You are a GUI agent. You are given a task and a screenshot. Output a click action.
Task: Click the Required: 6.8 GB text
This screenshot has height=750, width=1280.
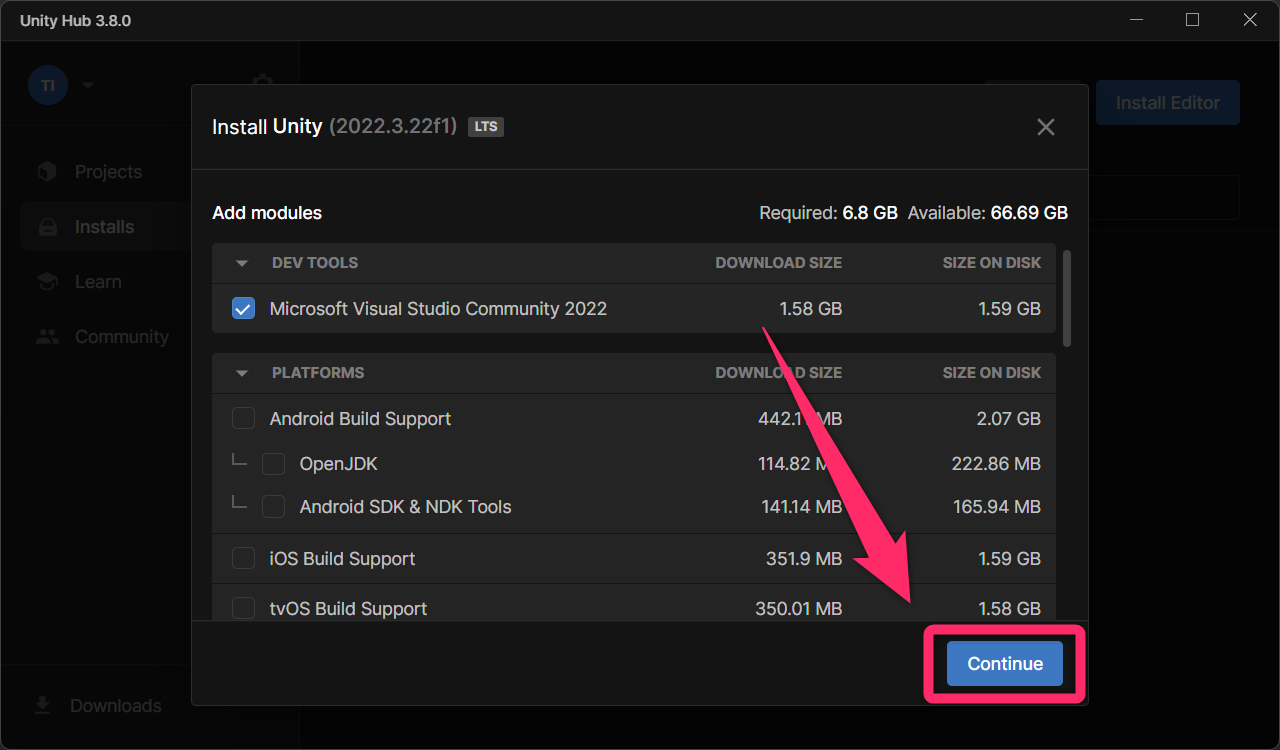point(829,213)
